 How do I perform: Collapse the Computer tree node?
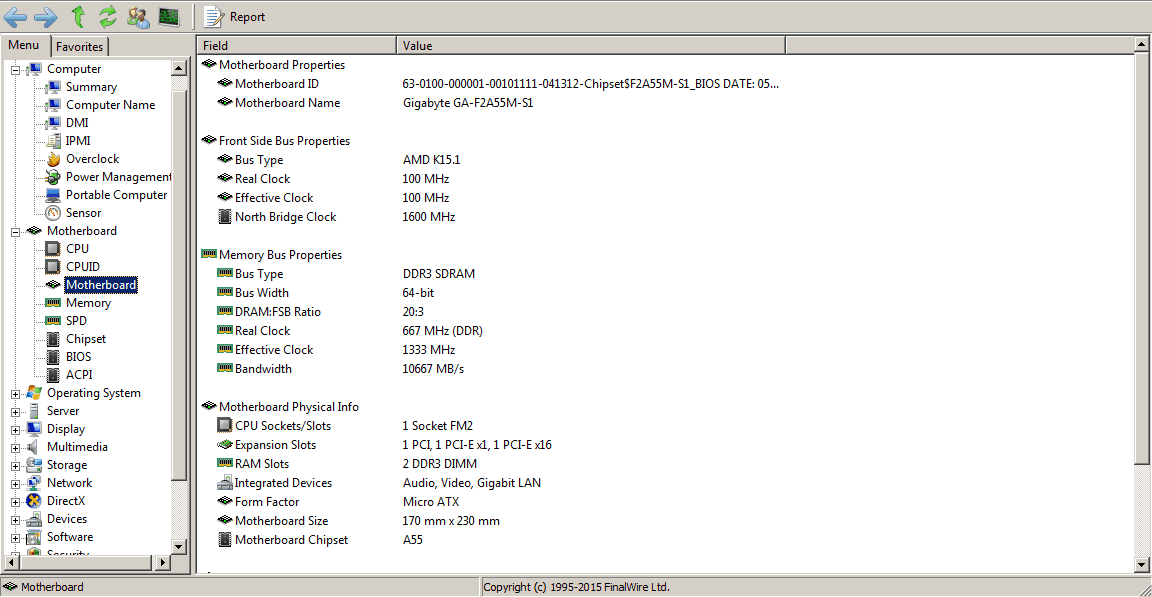(16, 69)
